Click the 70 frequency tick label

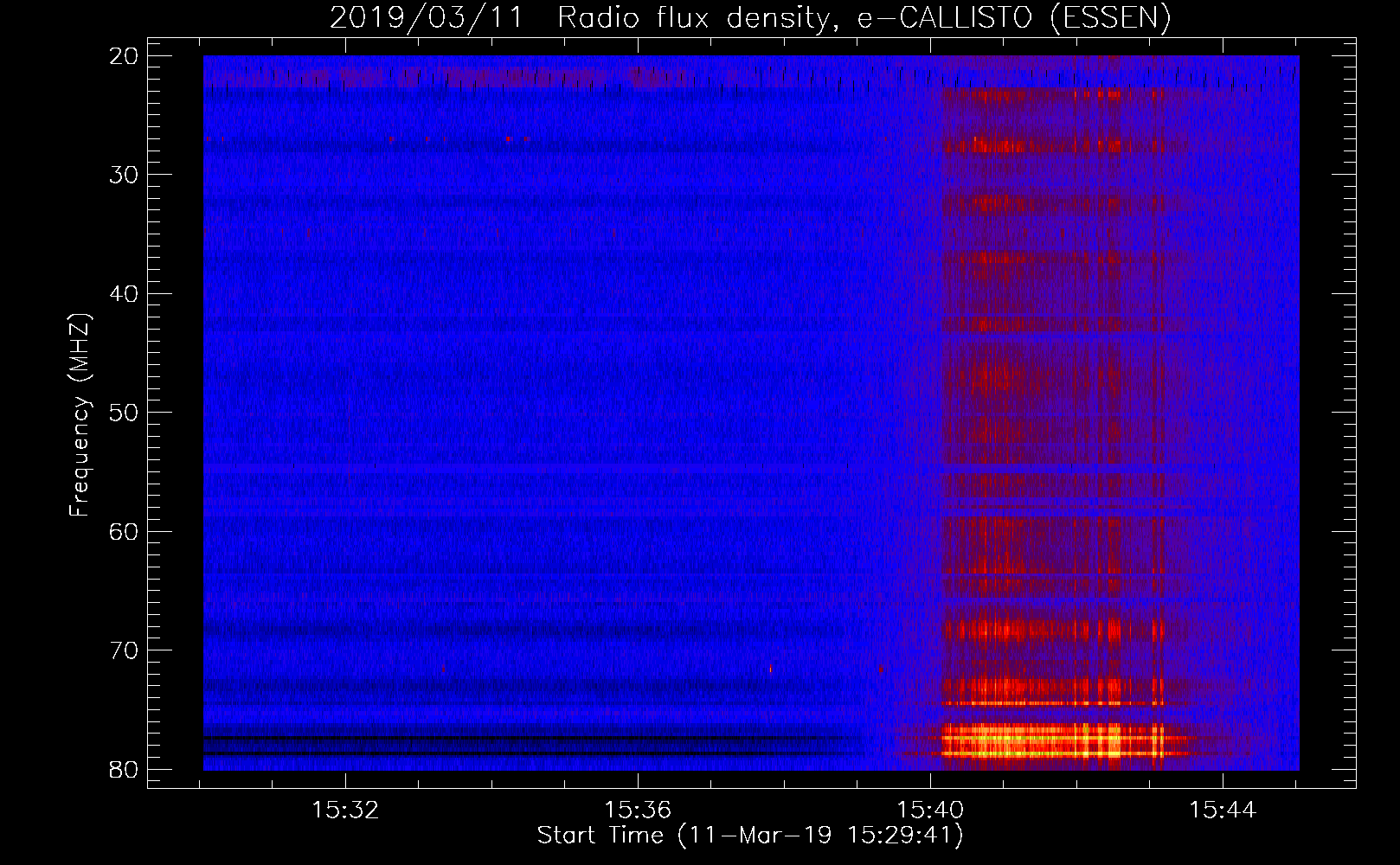(125, 650)
